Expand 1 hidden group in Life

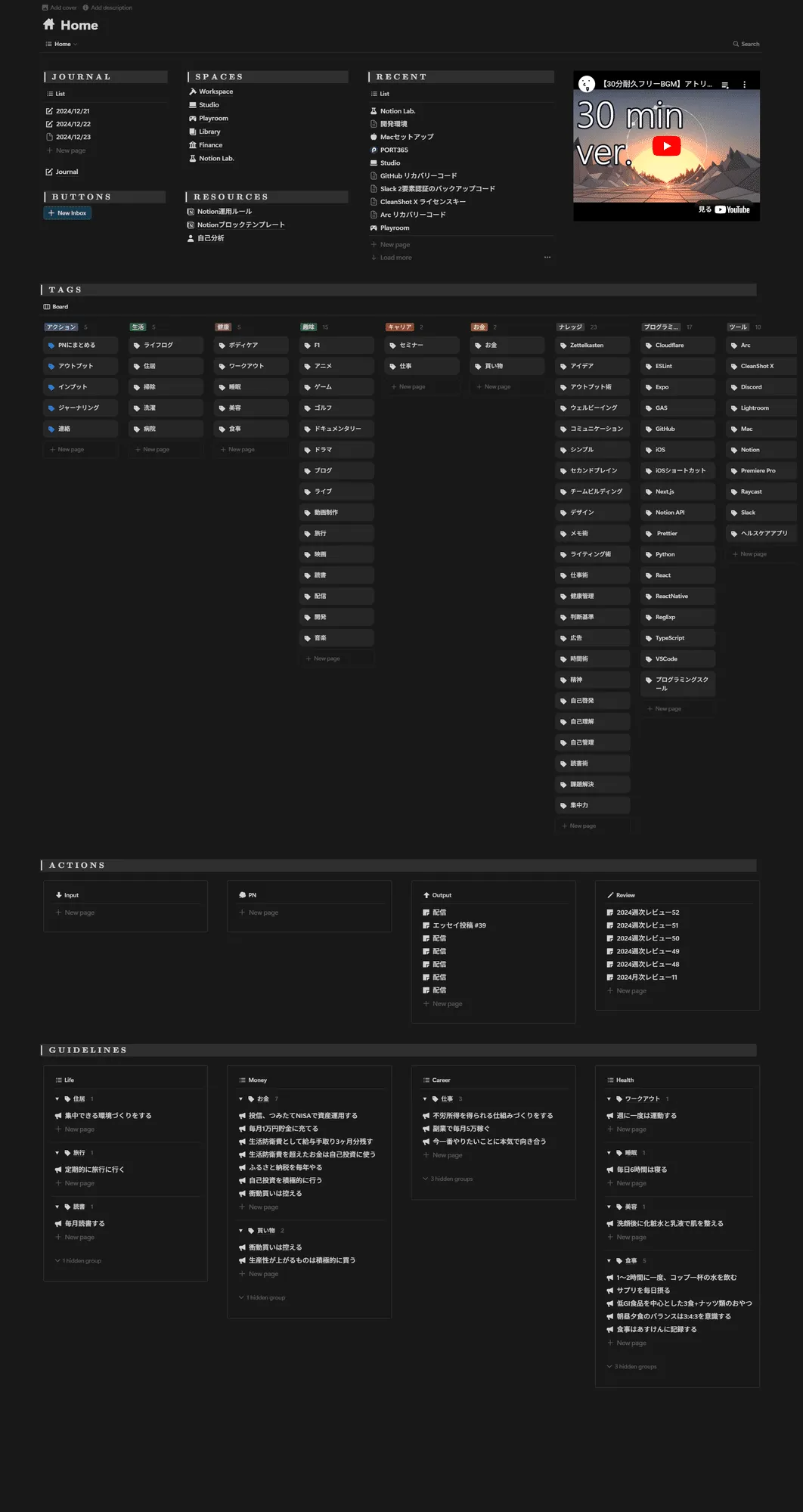coord(79,1261)
